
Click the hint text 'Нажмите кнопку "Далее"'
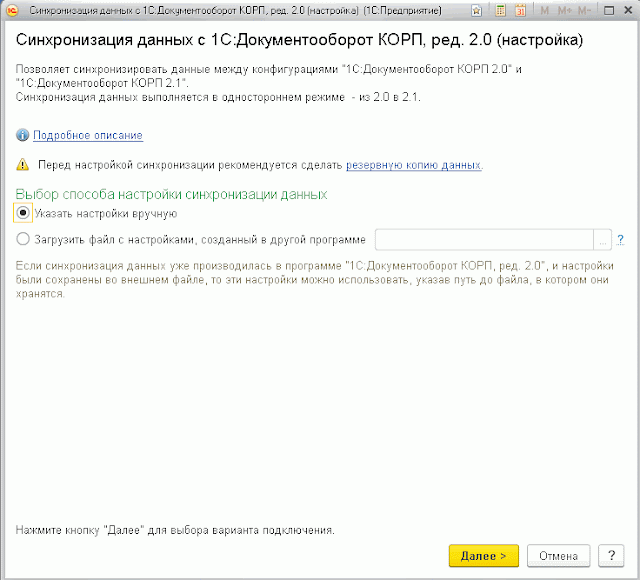point(80,530)
